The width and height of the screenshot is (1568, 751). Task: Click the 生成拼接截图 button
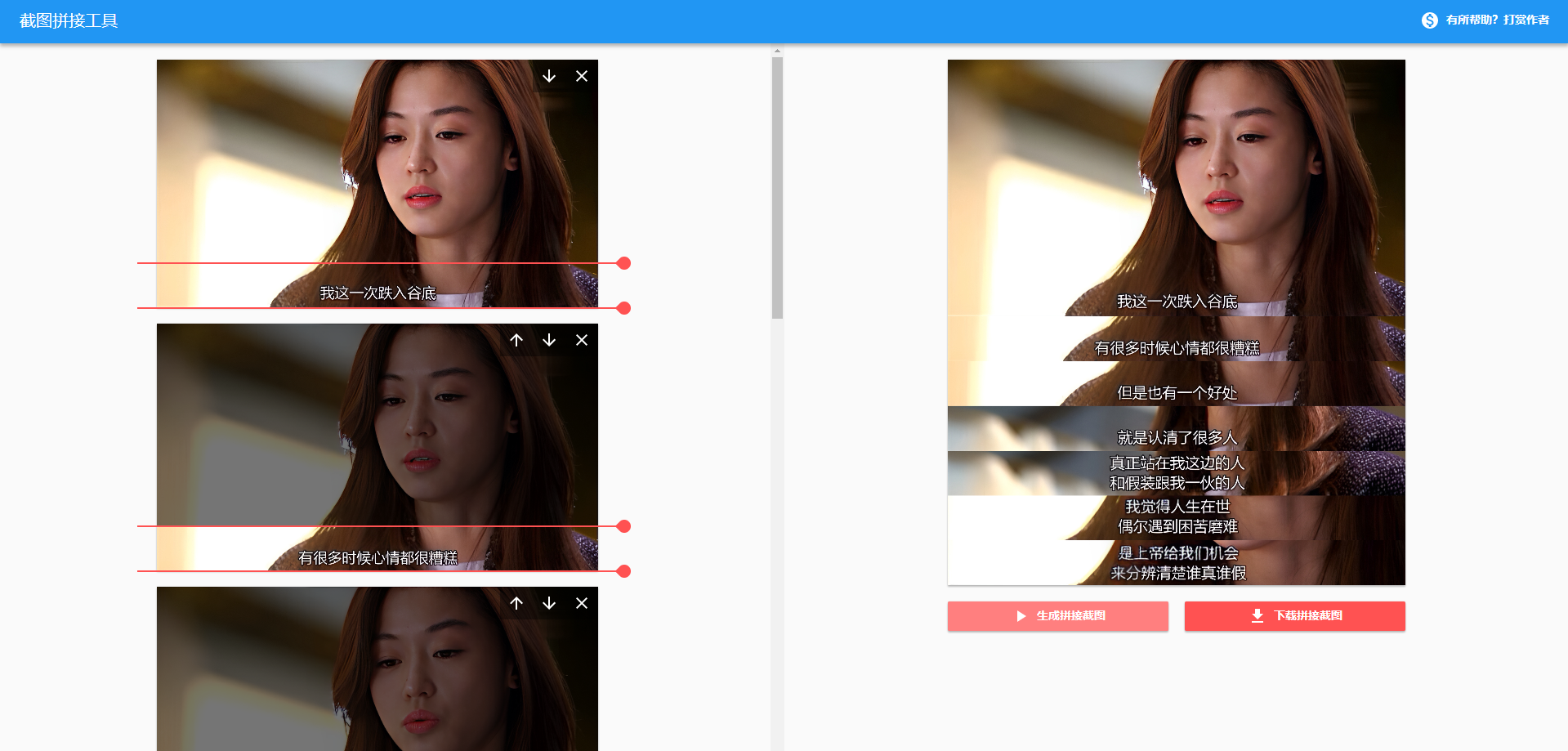[1058, 616]
